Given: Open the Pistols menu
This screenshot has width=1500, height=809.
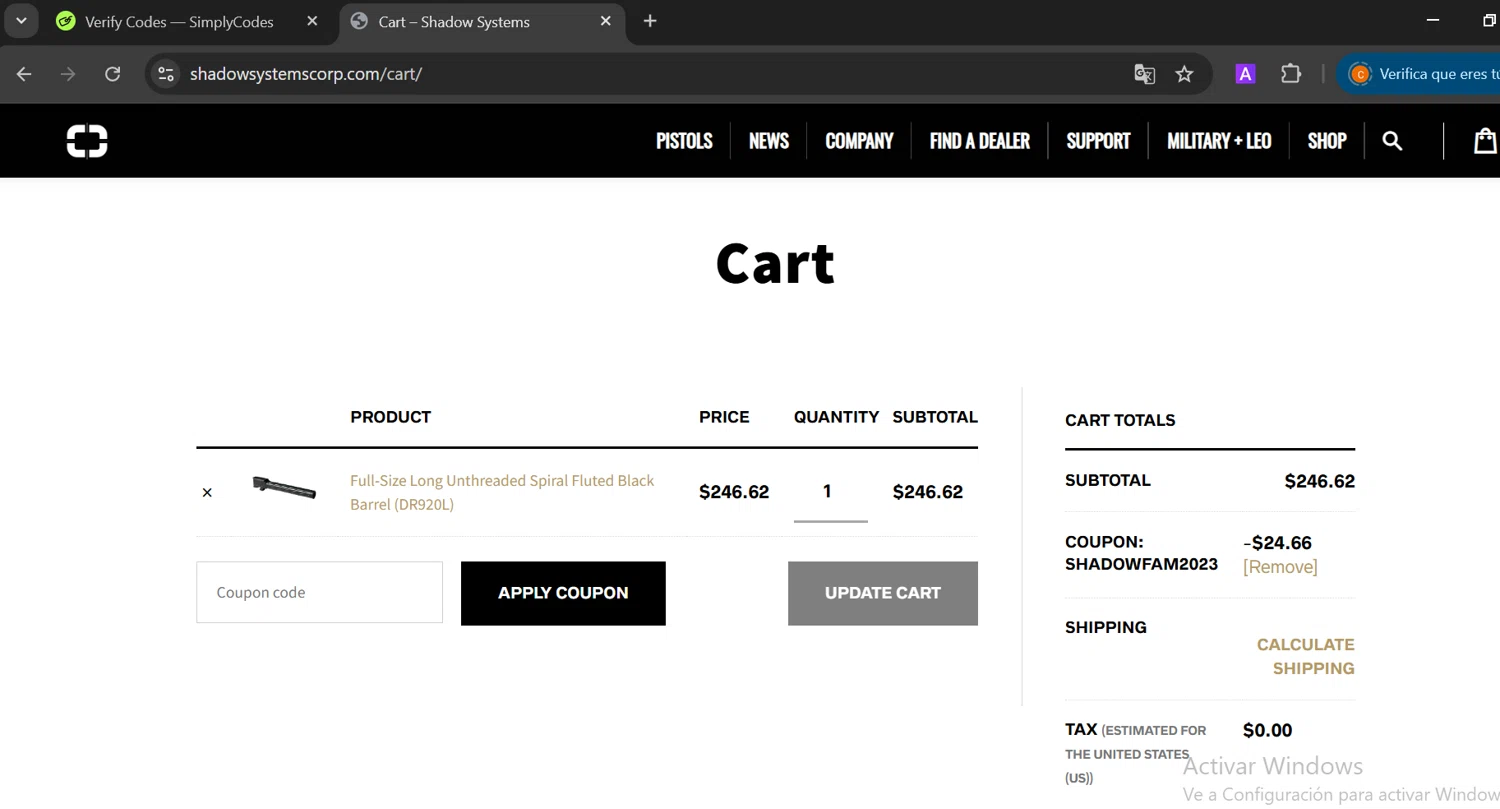Looking at the screenshot, I should pyautogui.click(x=684, y=141).
